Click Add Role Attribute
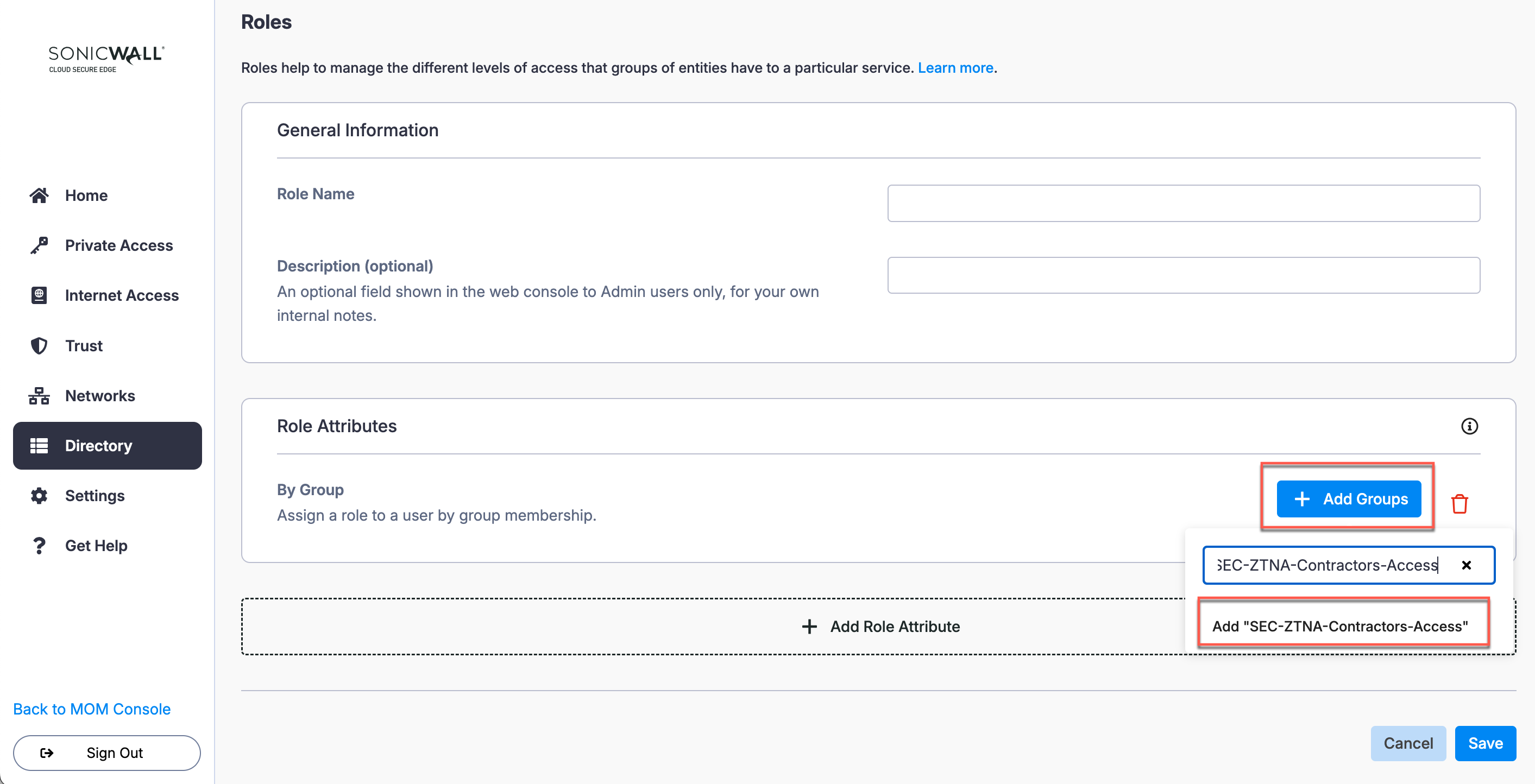 pos(880,626)
